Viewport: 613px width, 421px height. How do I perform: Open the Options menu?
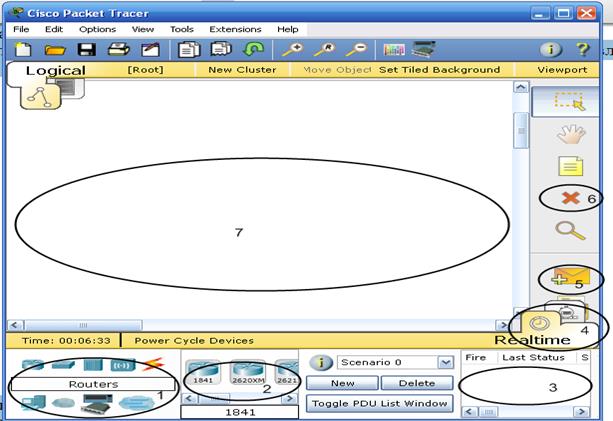point(98,29)
